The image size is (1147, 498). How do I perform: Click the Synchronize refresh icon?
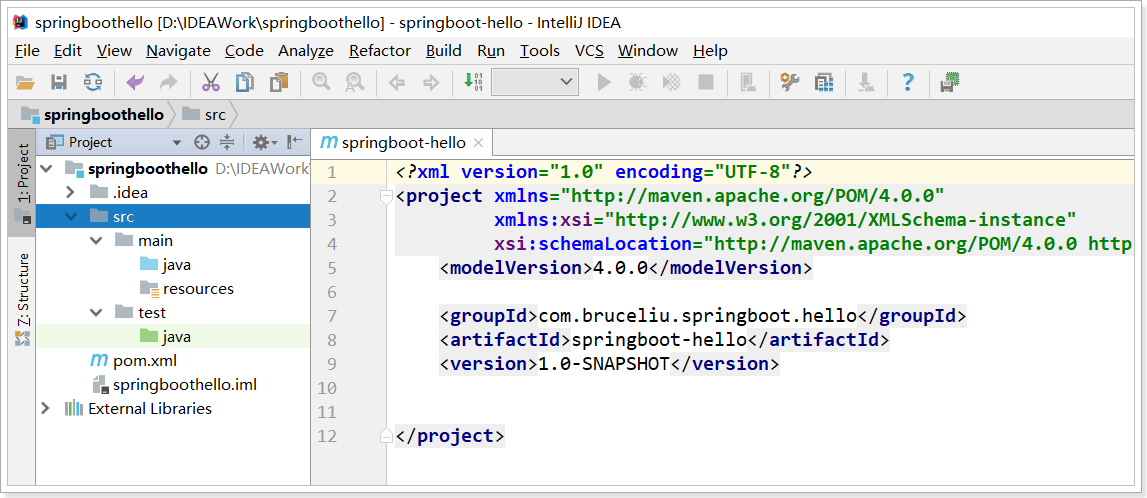[x=93, y=82]
